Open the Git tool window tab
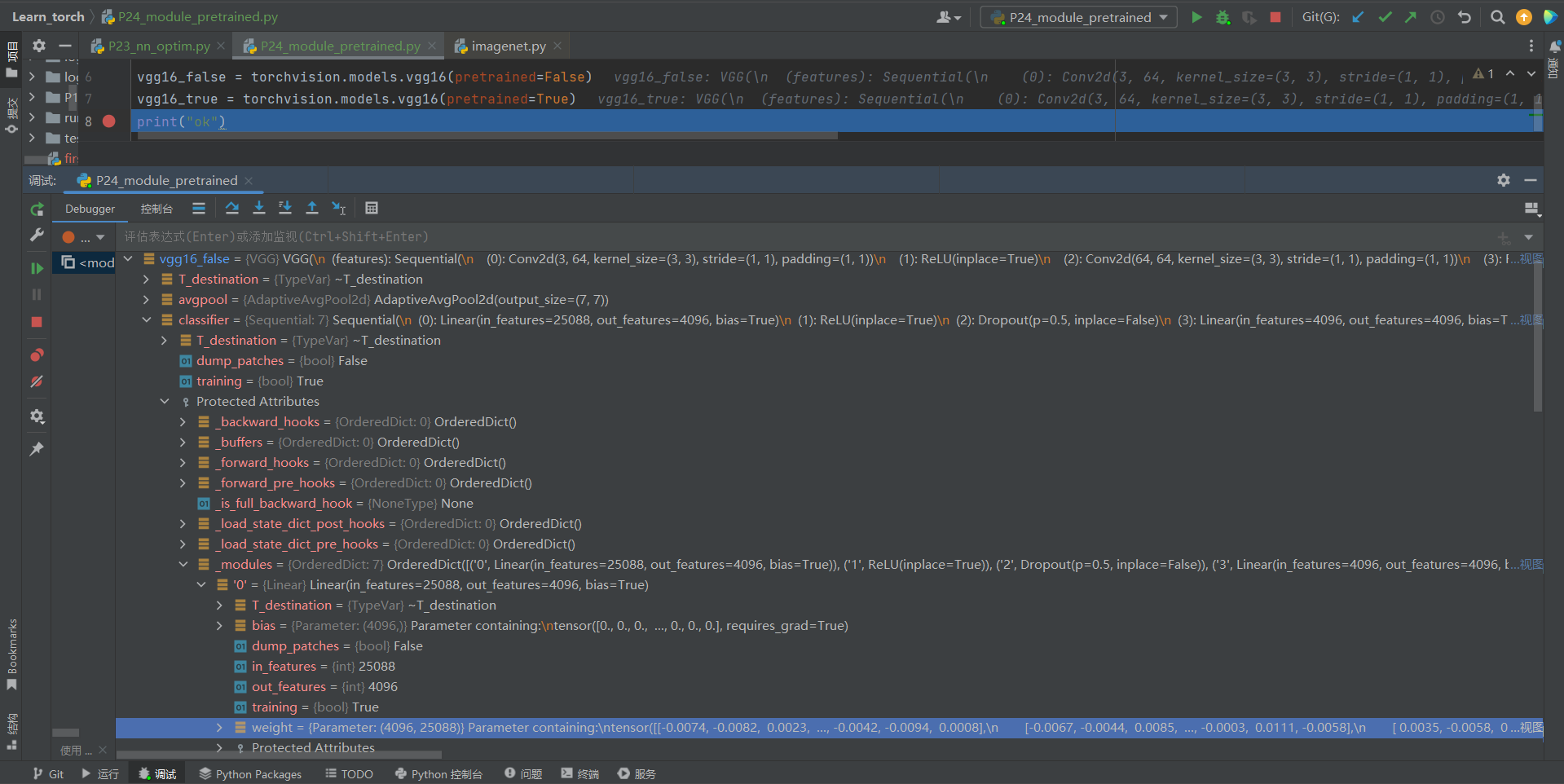This screenshot has width=1564, height=784. [x=48, y=774]
